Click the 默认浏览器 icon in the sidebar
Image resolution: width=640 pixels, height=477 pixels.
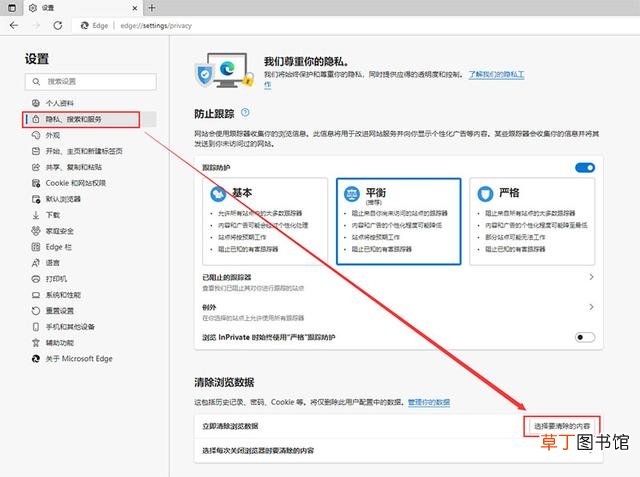[x=36, y=199]
